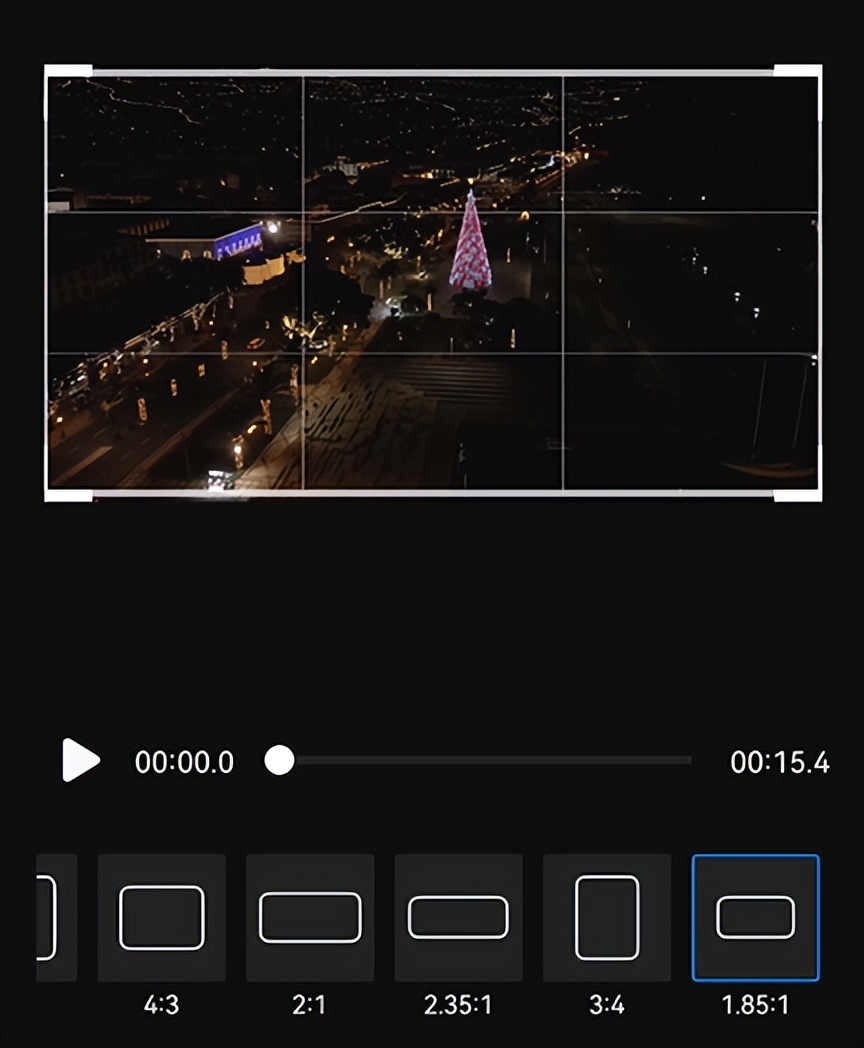This screenshot has width=864, height=1048.
Task: Click the 2.35:1 label text
Action: pyautogui.click(x=458, y=1005)
